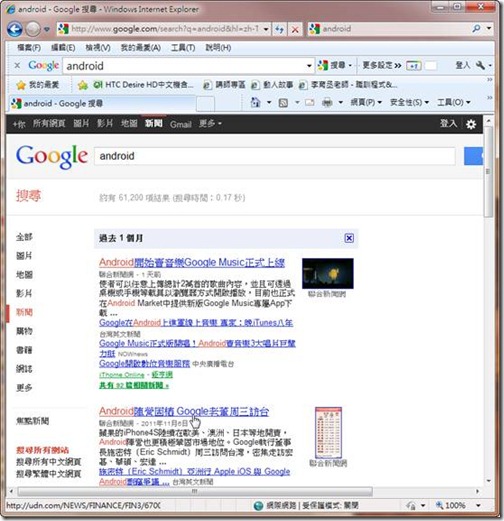
Task: Click +你 in the Google black bar
Action: [x=19, y=124]
